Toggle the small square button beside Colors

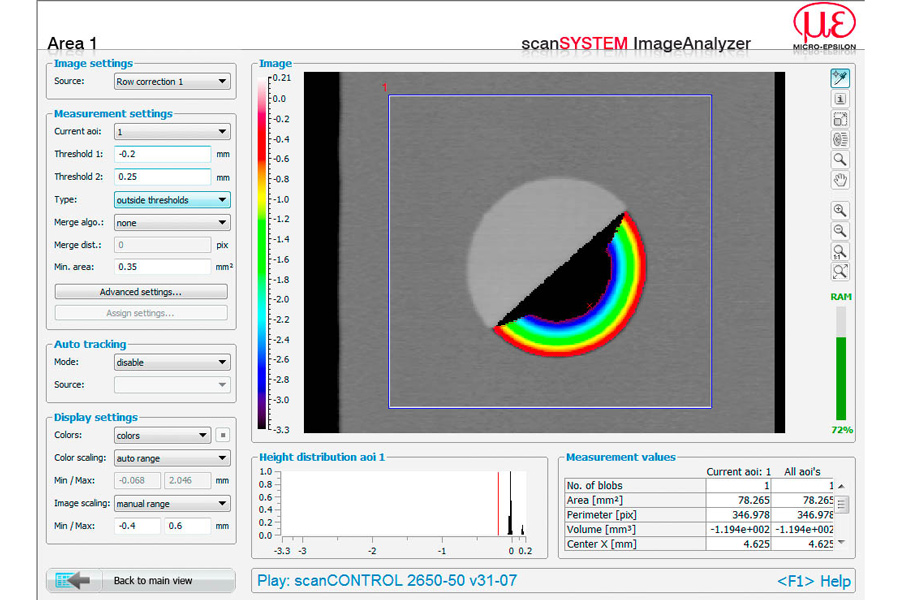(x=224, y=436)
